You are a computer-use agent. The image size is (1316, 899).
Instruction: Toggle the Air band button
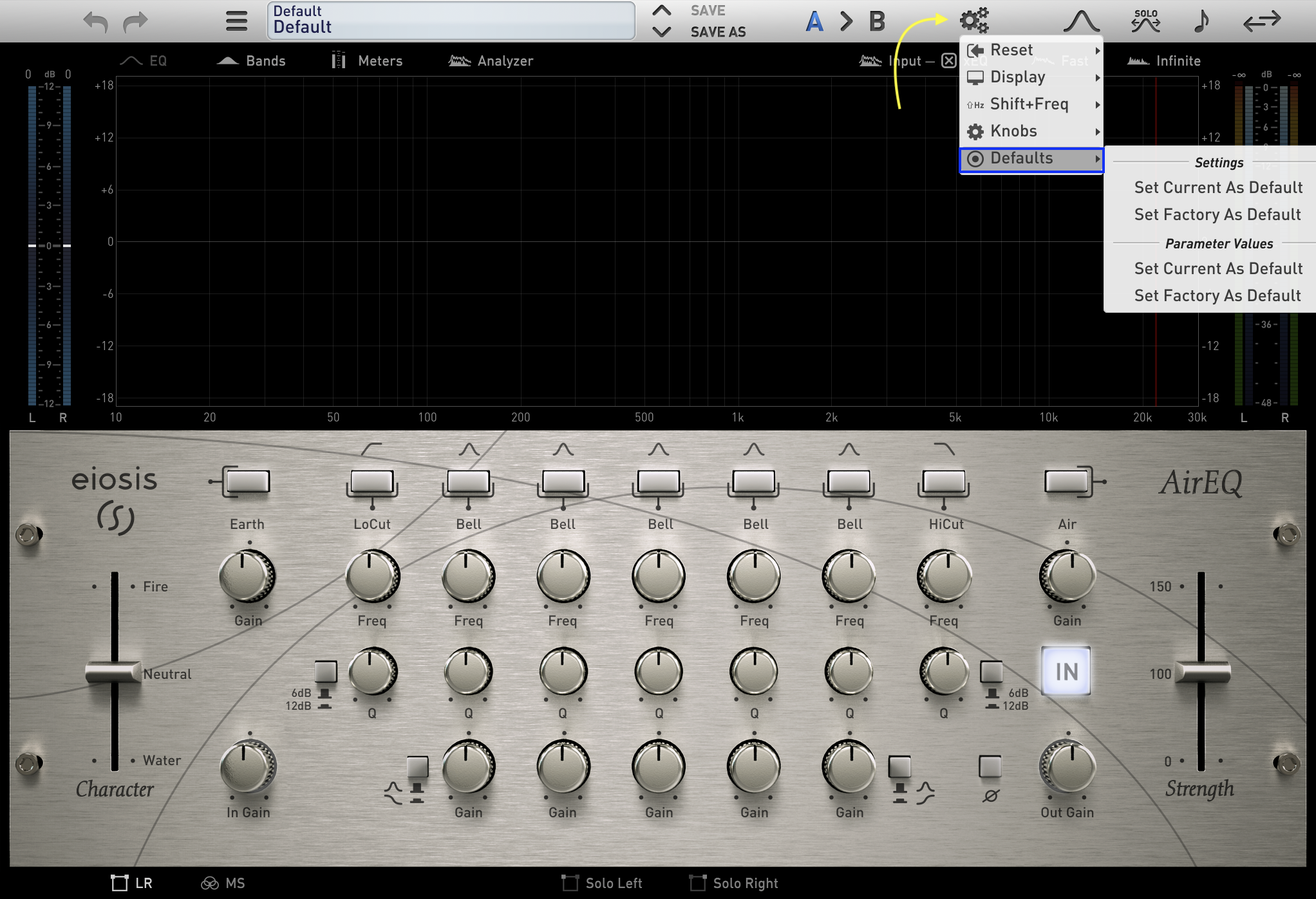click(x=1066, y=481)
